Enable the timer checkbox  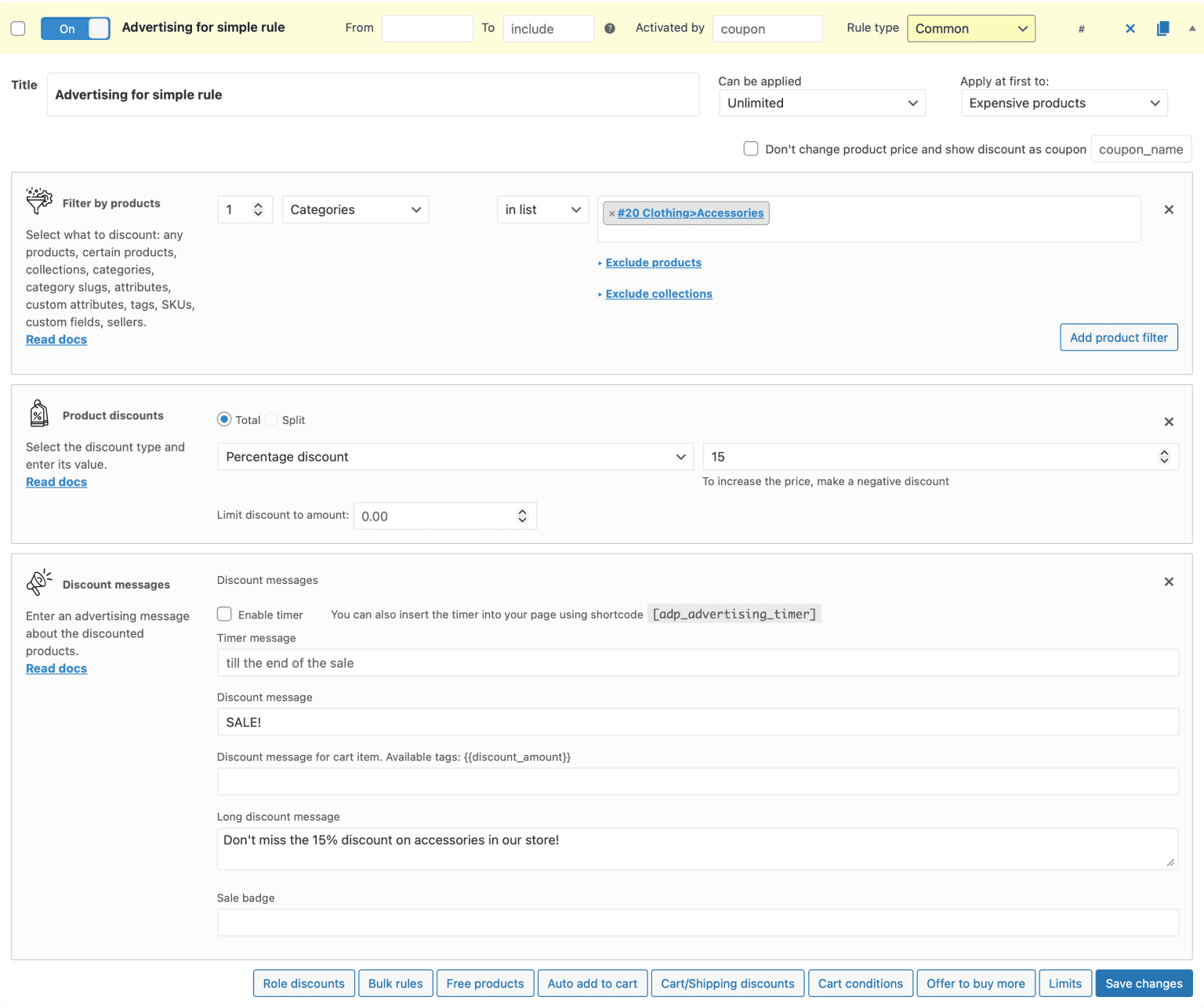(x=225, y=614)
